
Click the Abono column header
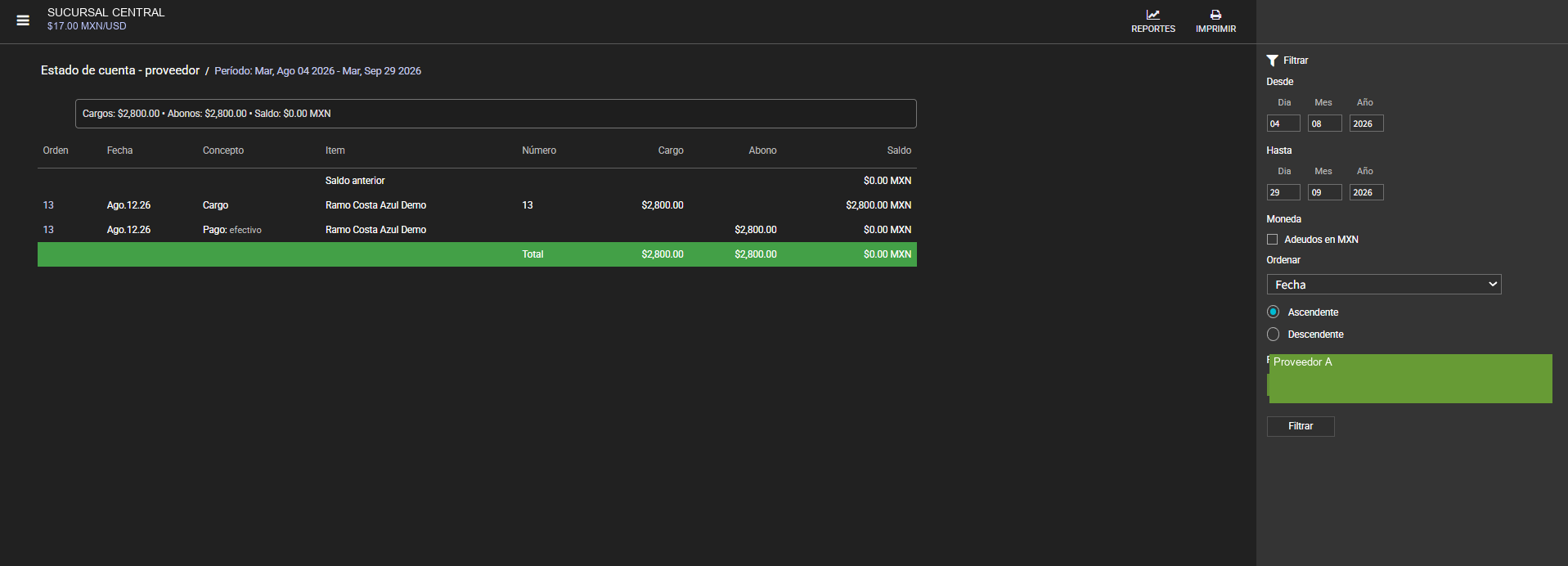(762, 150)
